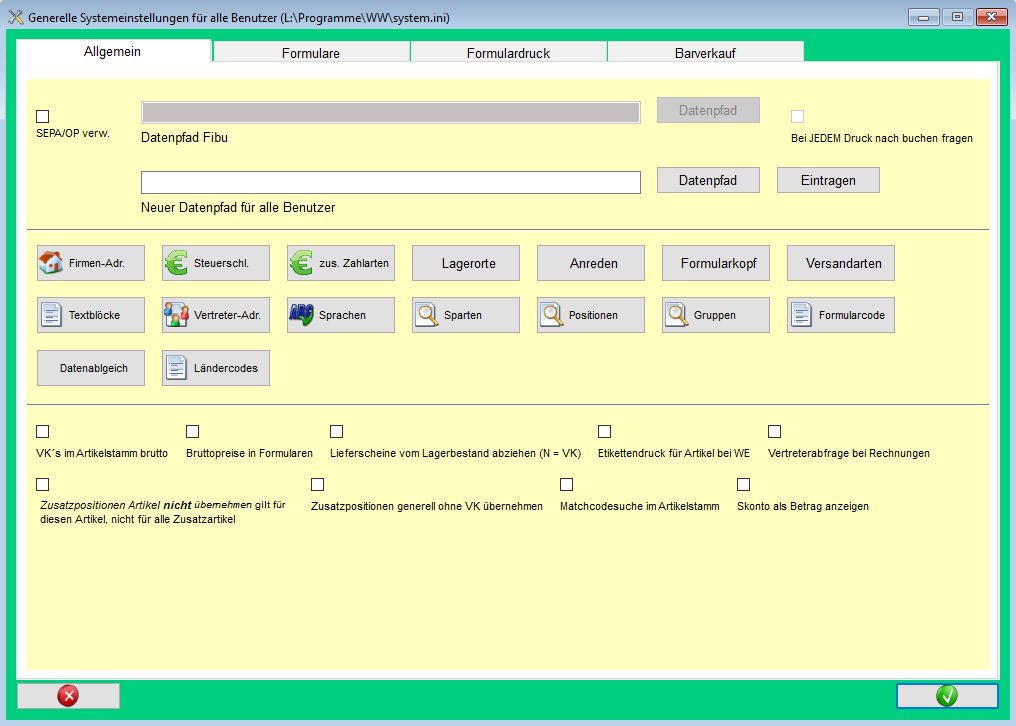This screenshot has width=1016, height=726.
Task: Check Zusatzpositionen Artikel nicht übernehmen
Action: point(43,485)
